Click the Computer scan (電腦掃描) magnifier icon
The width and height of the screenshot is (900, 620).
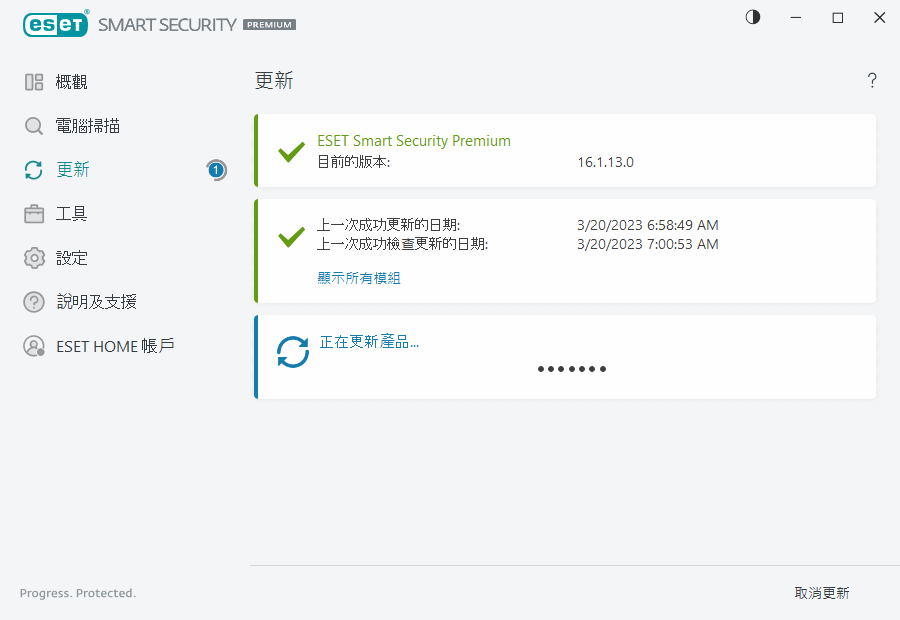click(34, 126)
